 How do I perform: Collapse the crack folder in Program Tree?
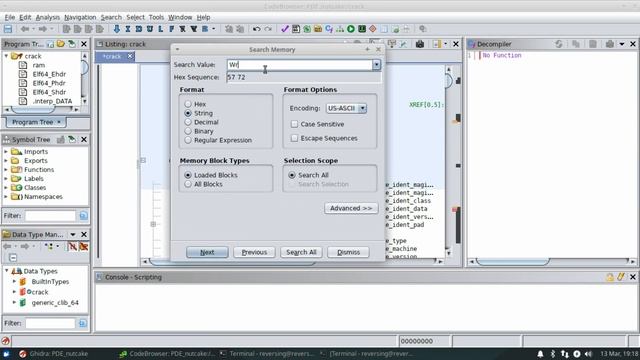(6, 56)
